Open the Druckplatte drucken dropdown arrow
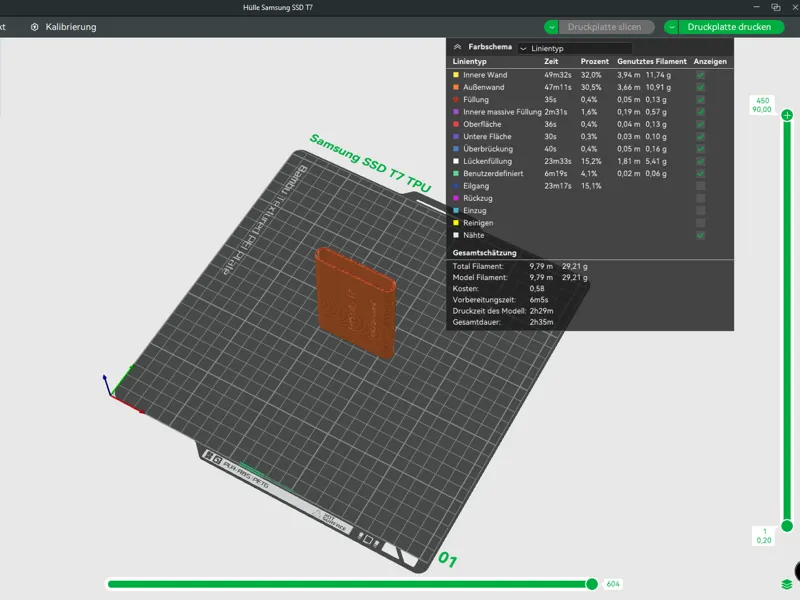This screenshot has width=800, height=600. [671, 27]
